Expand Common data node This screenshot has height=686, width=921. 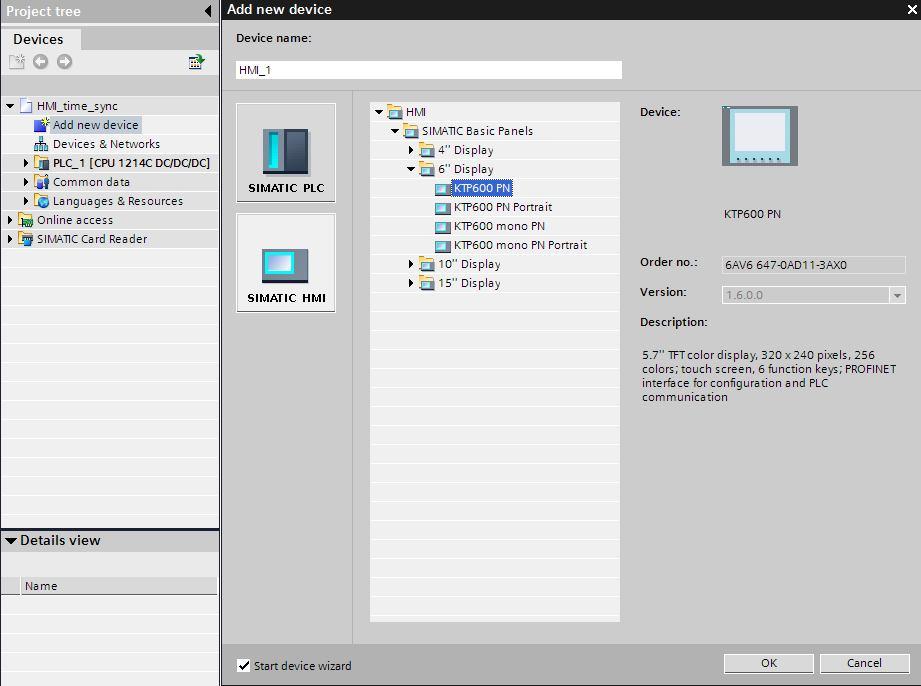pos(25,182)
